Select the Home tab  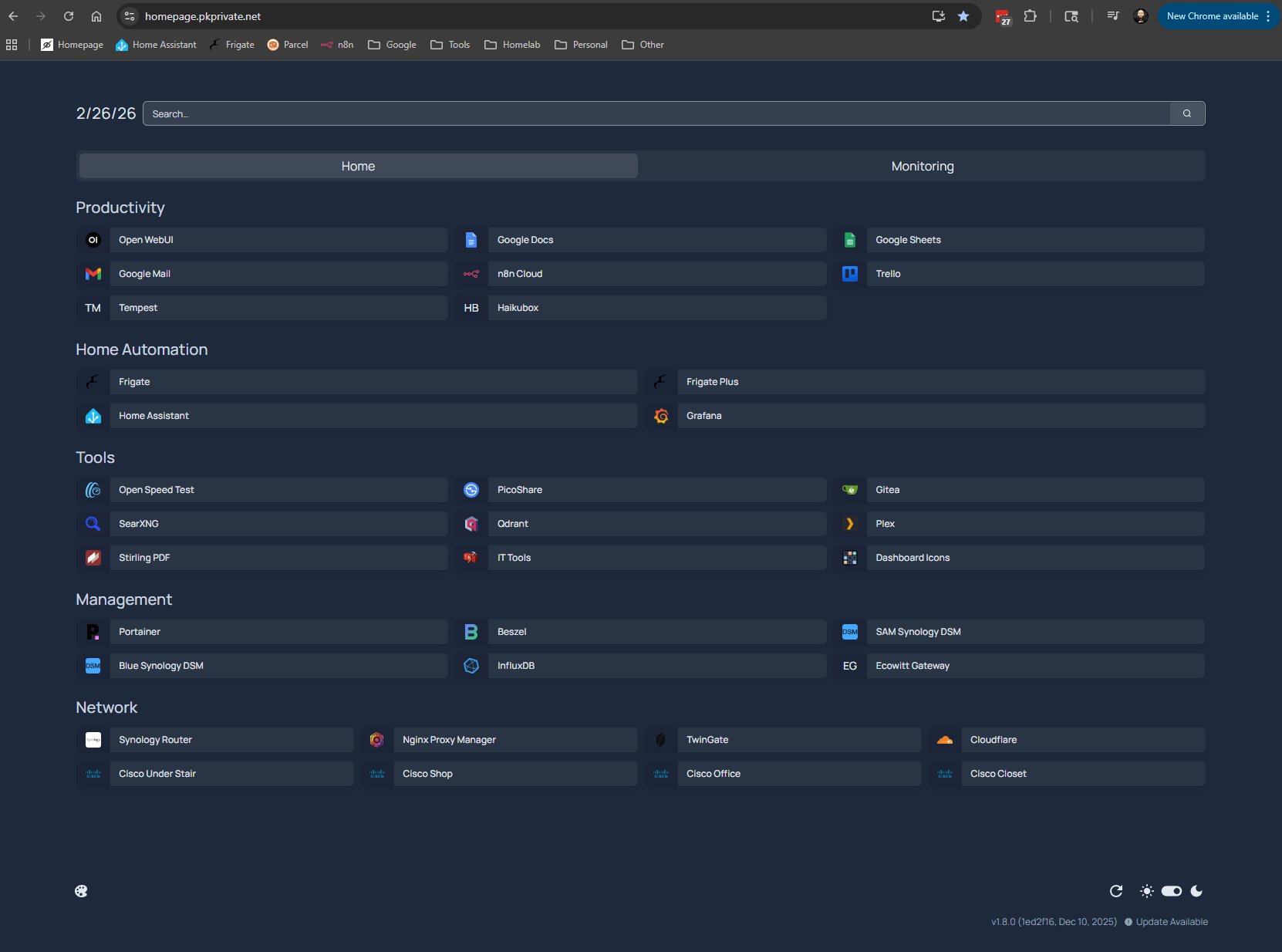coord(357,165)
